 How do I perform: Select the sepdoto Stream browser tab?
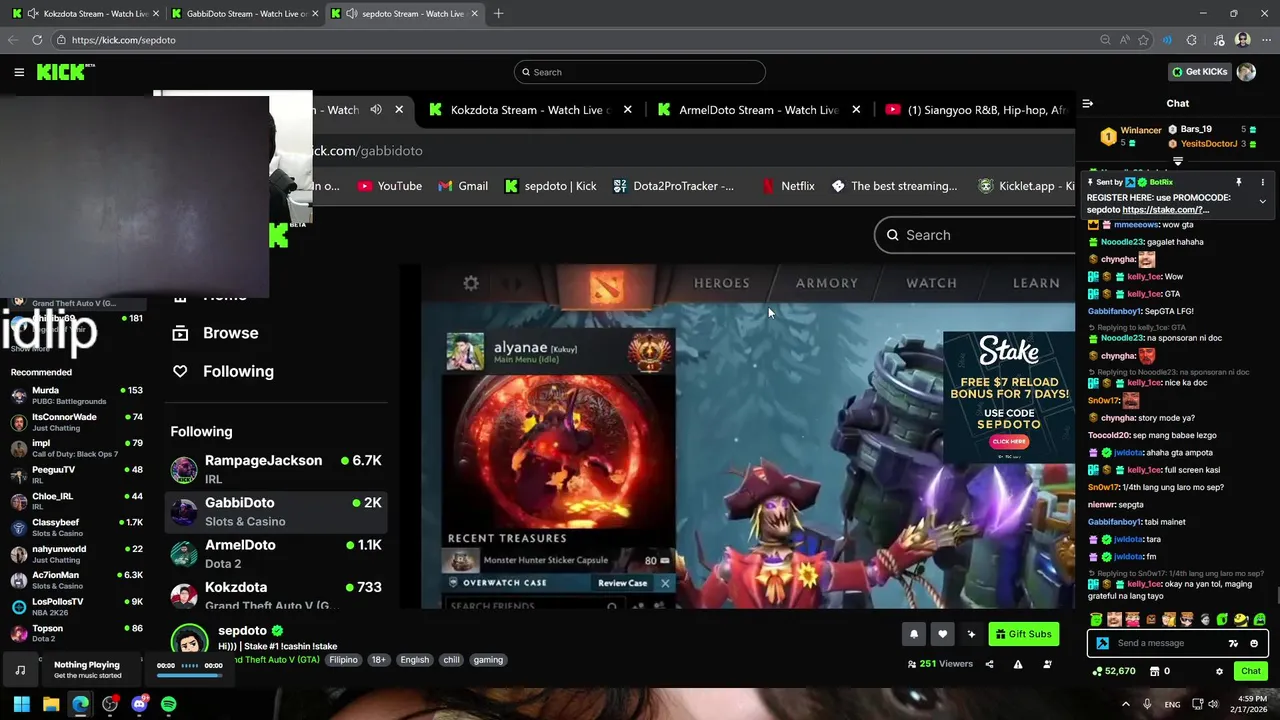pyautogui.click(x=405, y=13)
